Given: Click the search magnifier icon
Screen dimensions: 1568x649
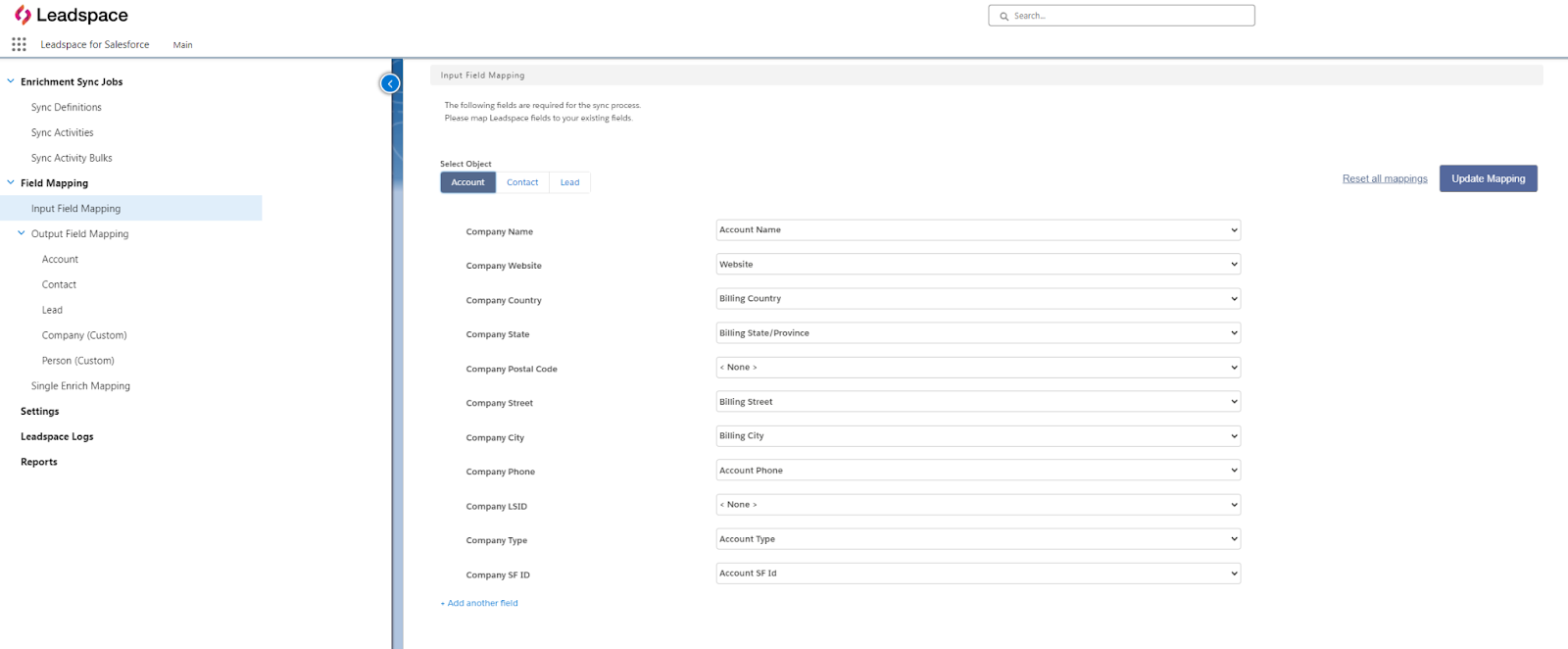Looking at the screenshot, I should tap(1004, 16).
